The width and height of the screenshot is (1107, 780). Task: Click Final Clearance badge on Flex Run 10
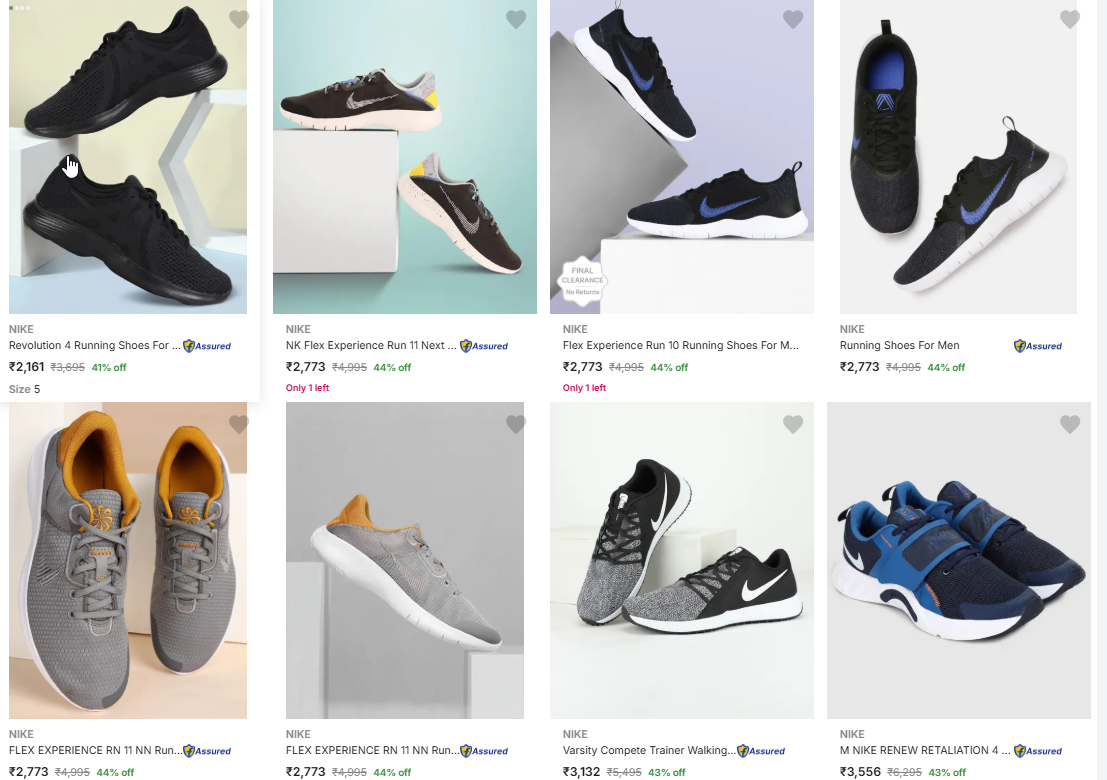[582, 280]
